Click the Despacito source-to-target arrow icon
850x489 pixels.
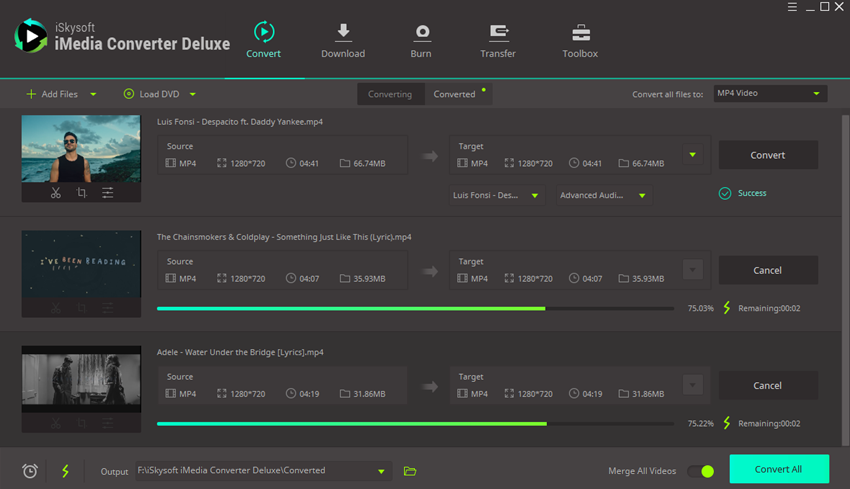pos(430,157)
